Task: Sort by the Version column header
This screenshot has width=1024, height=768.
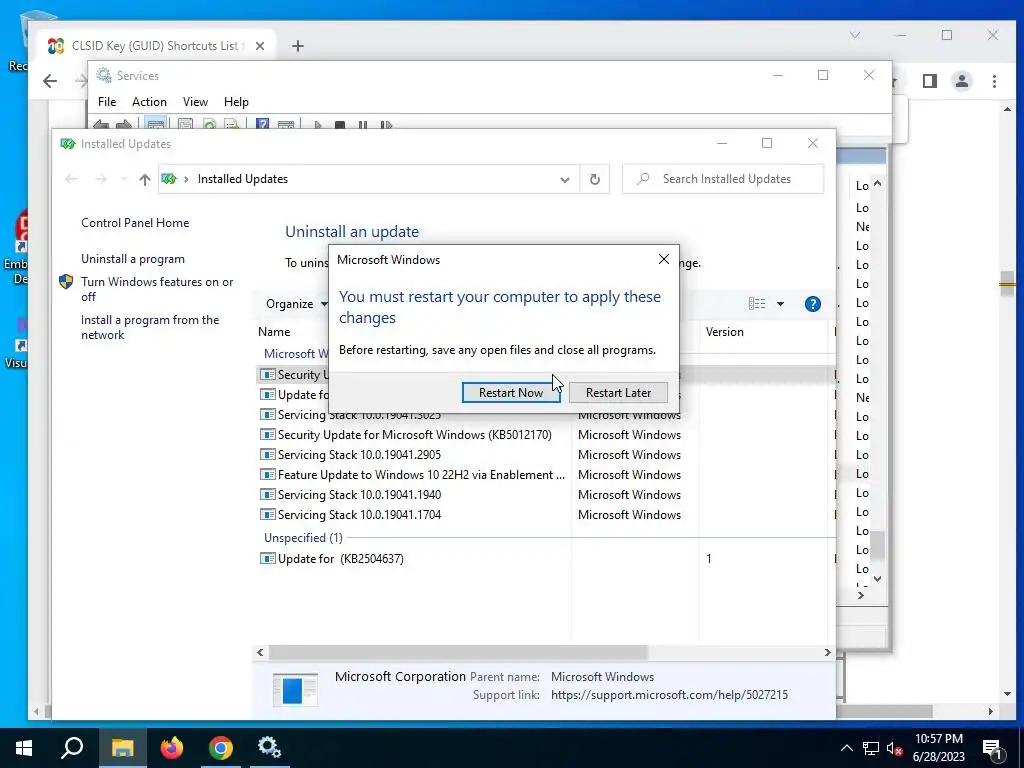Action: [x=724, y=332]
